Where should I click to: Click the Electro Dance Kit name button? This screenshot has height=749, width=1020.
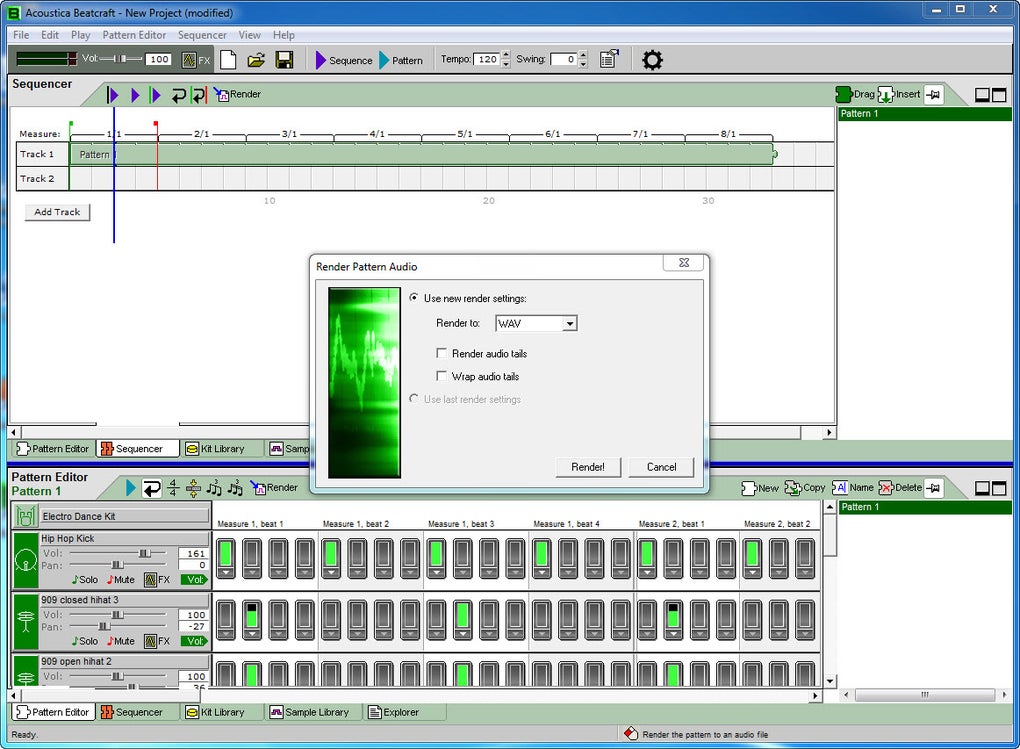pyautogui.click(x=124, y=516)
